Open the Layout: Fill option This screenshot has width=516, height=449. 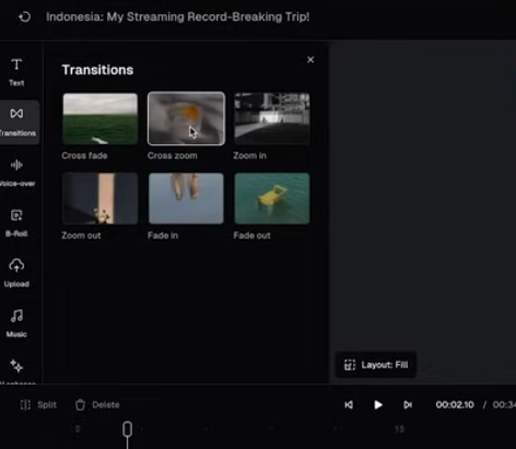[x=376, y=365]
